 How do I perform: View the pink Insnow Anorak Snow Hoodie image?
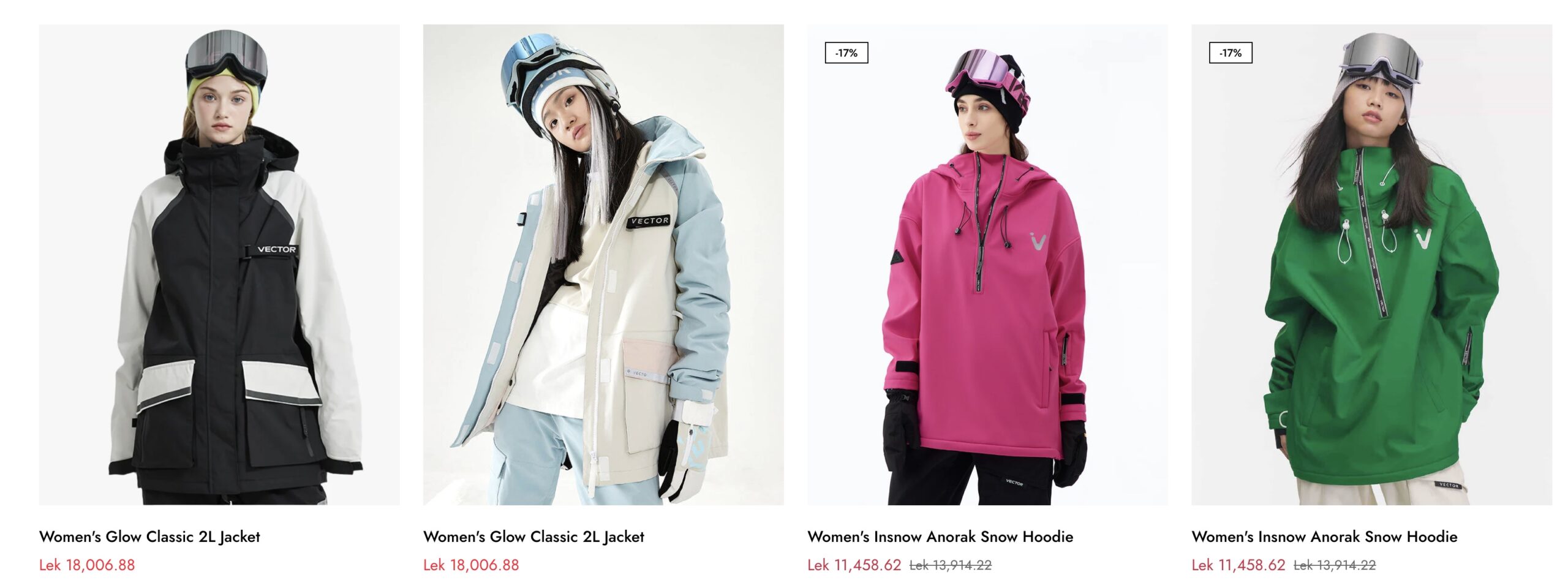coord(987,265)
